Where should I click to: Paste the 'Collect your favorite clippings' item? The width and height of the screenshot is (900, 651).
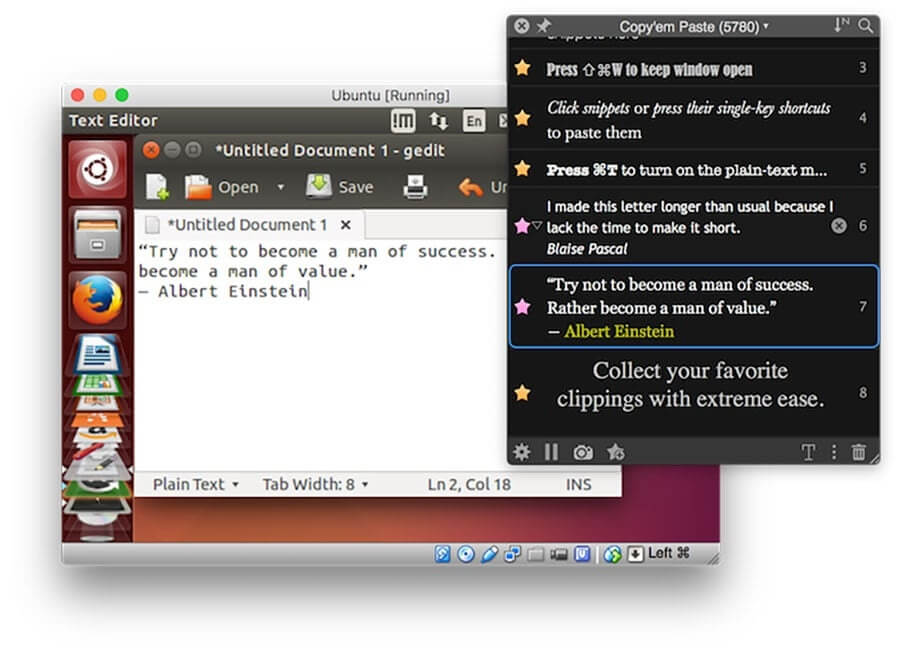pos(693,393)
